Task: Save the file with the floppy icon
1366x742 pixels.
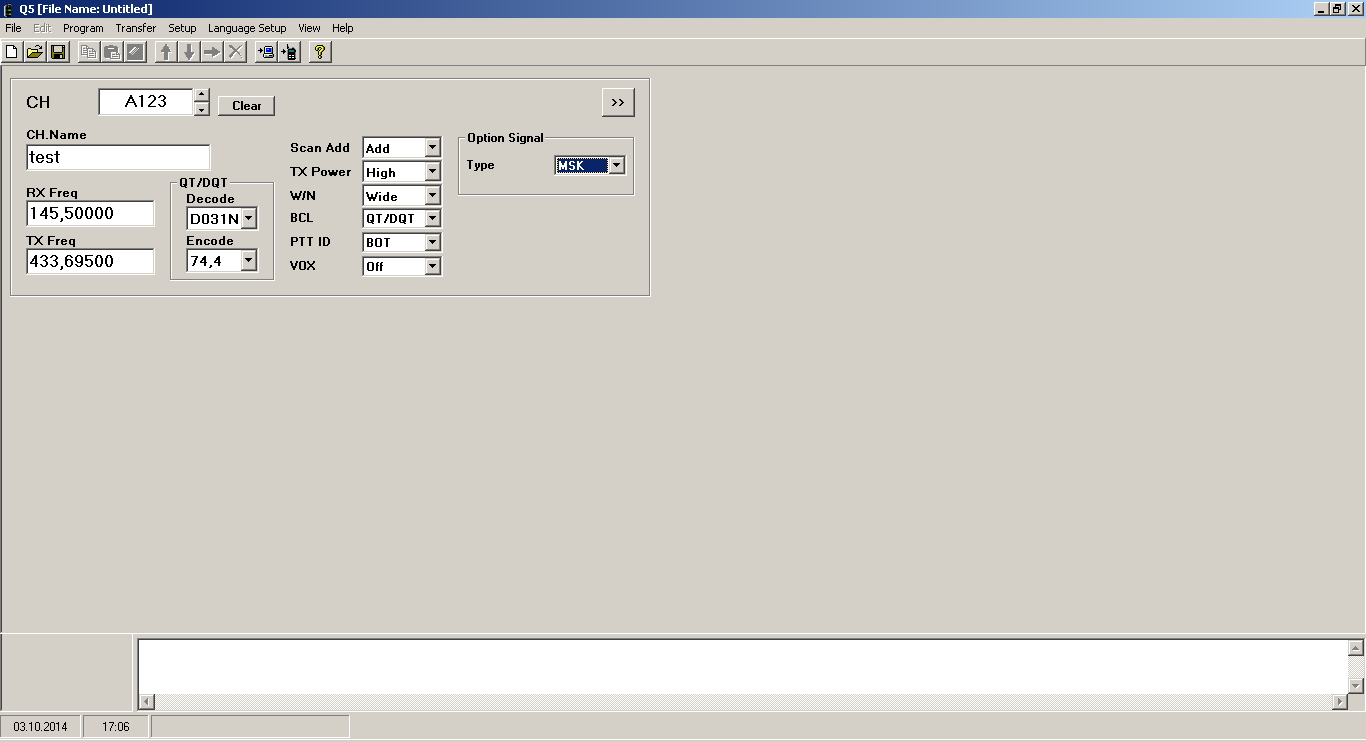Action: point(58,52)
